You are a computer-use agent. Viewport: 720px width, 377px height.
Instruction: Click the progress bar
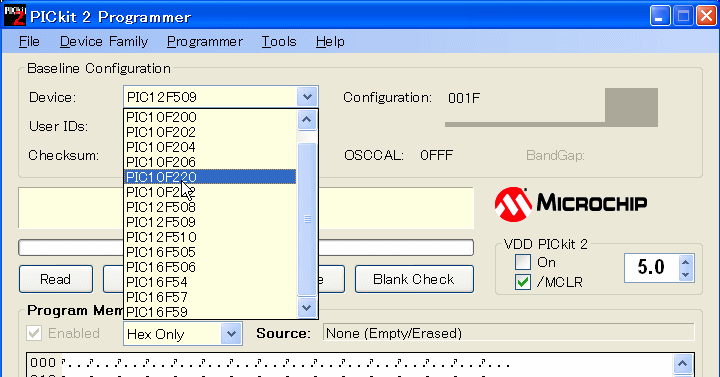[246, 248]
